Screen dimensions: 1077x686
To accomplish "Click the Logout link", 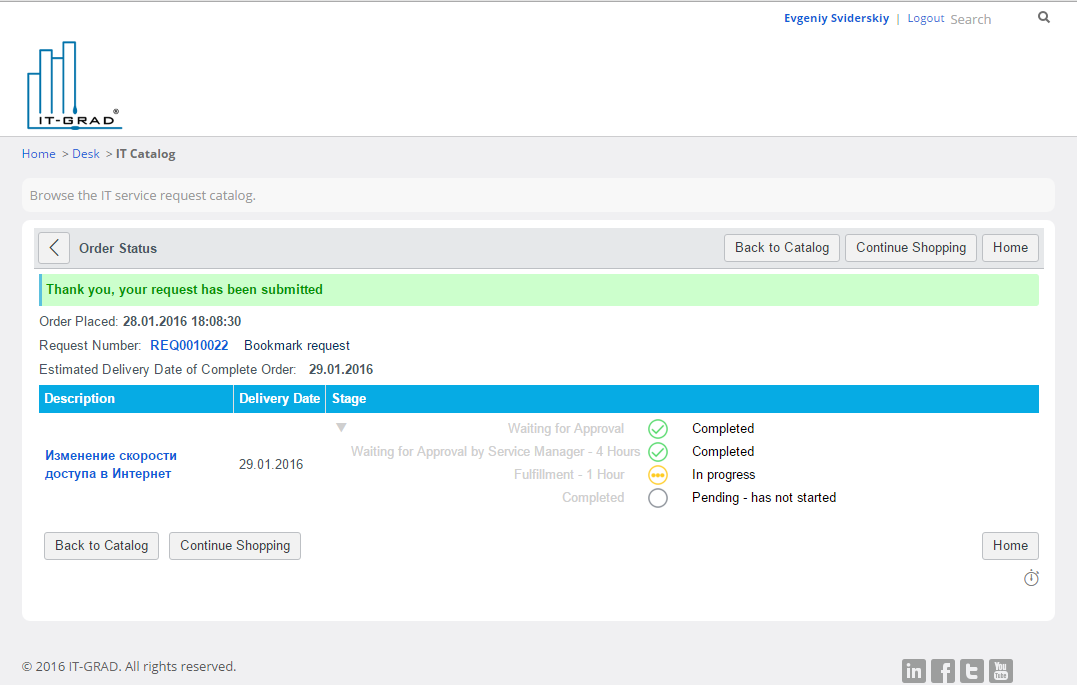I will point(925,18).
